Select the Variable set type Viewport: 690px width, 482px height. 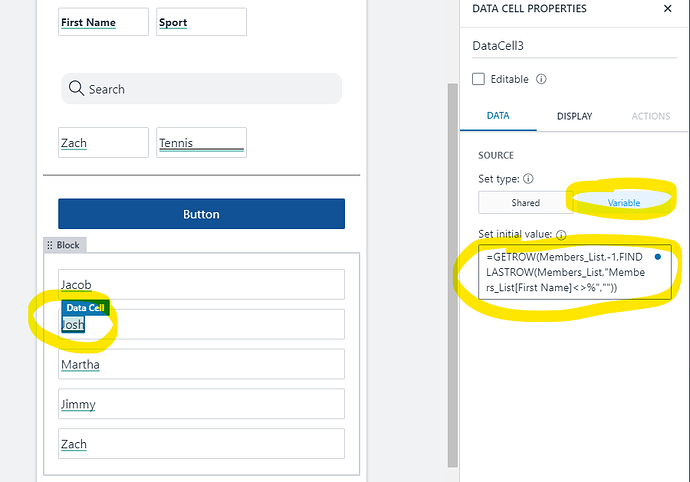623,203
